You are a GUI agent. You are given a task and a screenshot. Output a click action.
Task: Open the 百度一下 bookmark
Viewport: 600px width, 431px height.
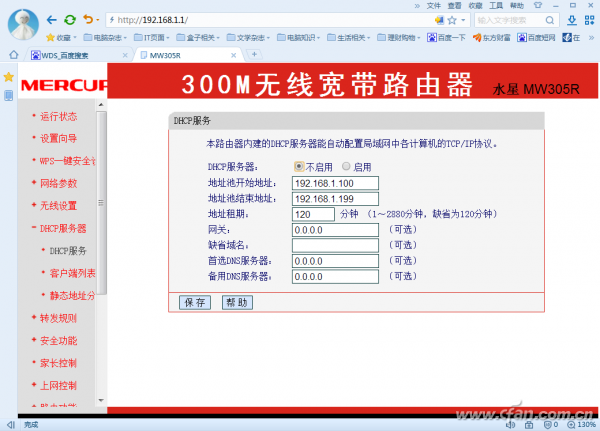click(x=446, y=38)
